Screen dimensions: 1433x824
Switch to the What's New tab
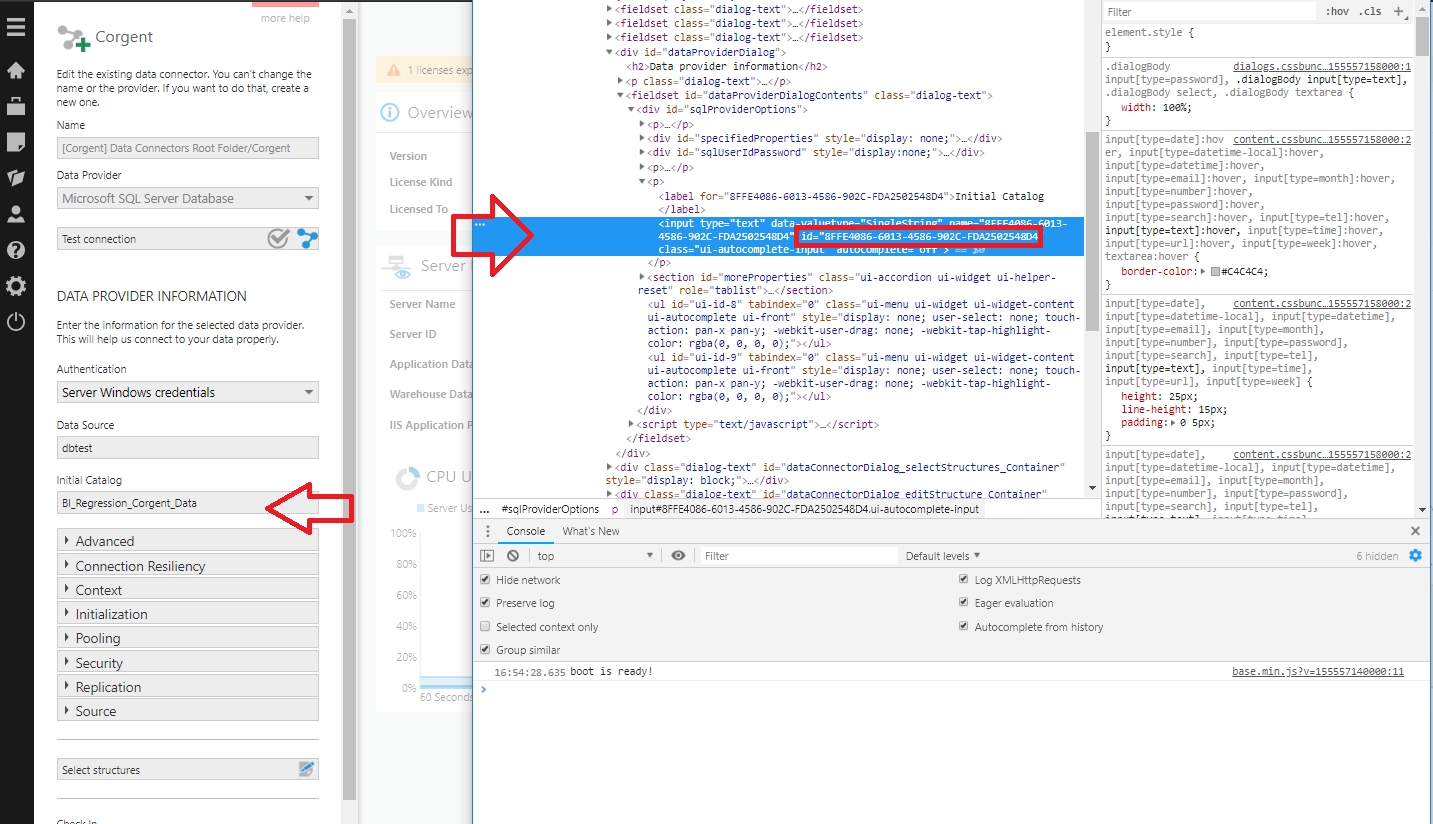pyautogui.click(x=591, y=531)
